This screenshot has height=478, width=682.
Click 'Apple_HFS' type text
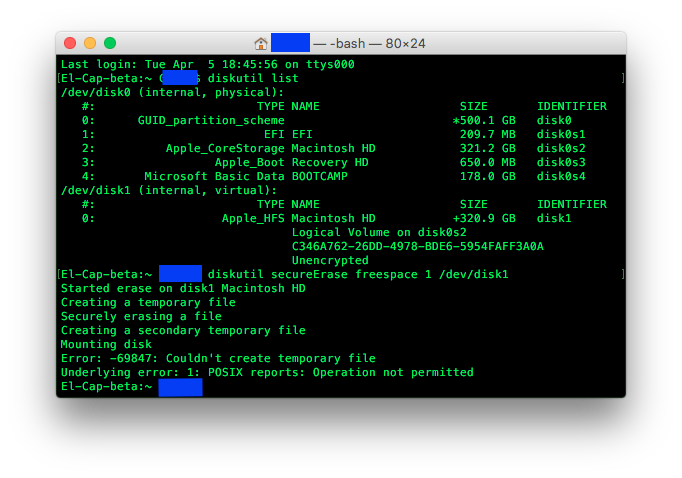pyautogui.click(x=253, y=218)
